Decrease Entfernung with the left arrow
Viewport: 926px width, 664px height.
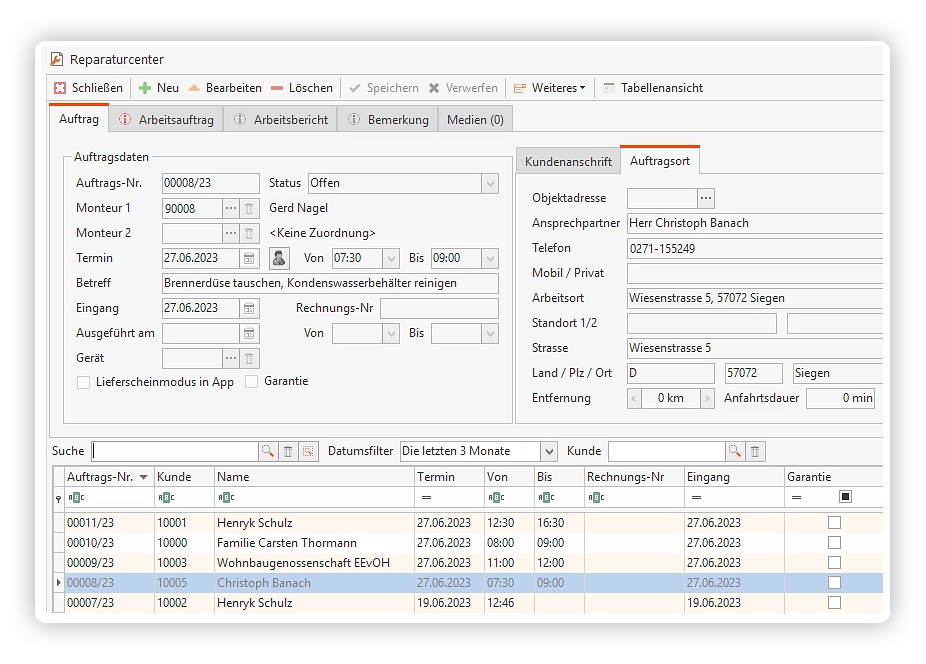coord(635,399)
